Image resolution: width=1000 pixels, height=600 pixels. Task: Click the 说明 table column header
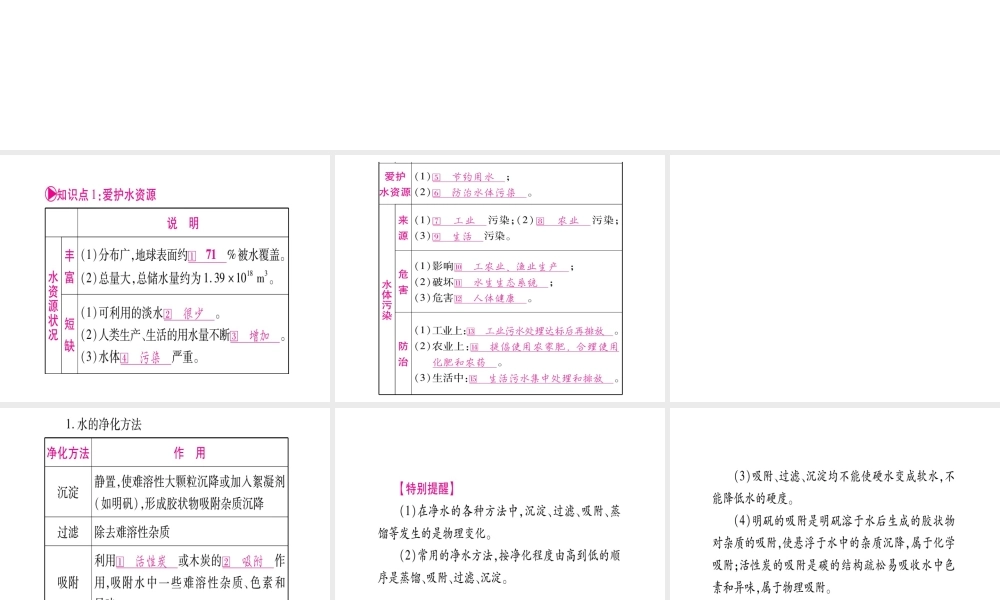click(183, 222)
